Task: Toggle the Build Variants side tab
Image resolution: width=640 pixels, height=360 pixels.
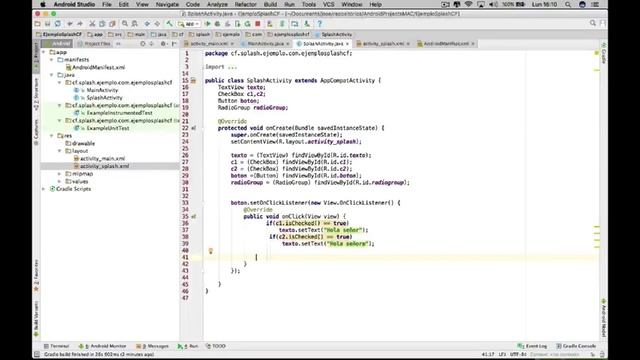Action: click(36, 319)
